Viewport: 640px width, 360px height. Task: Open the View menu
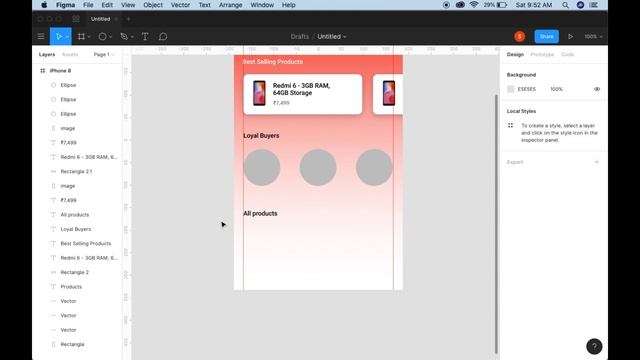pyautogui.click(x=128, y=5)
